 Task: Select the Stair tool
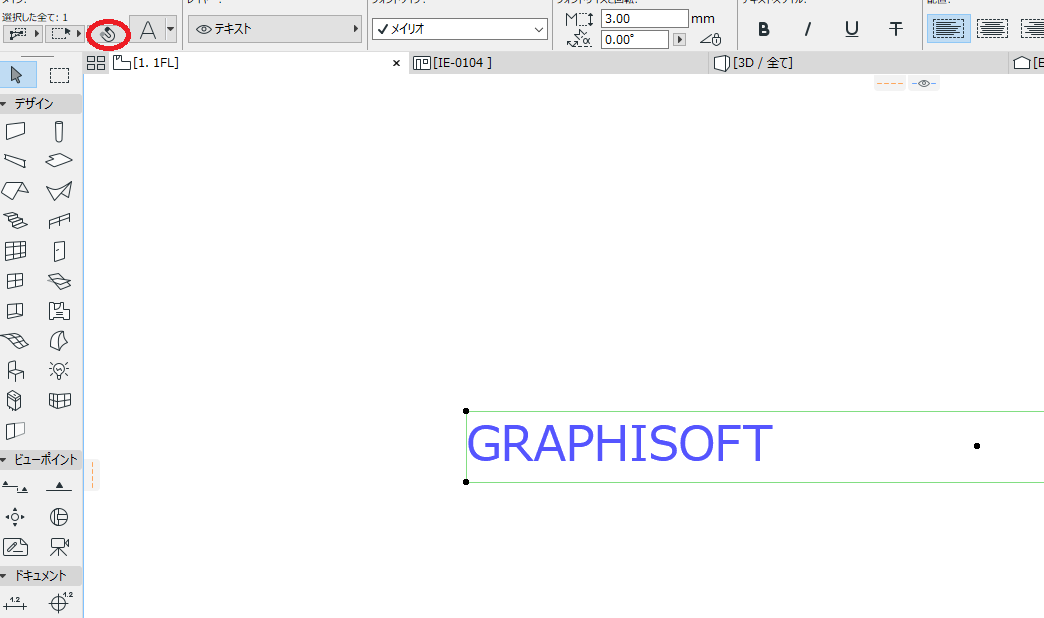15,220
